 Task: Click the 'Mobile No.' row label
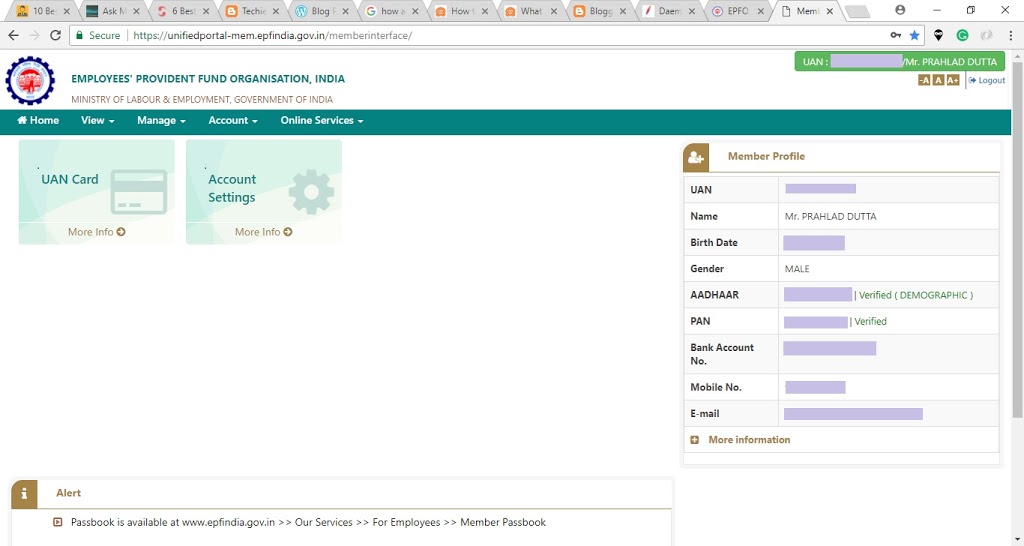(716, 387)
